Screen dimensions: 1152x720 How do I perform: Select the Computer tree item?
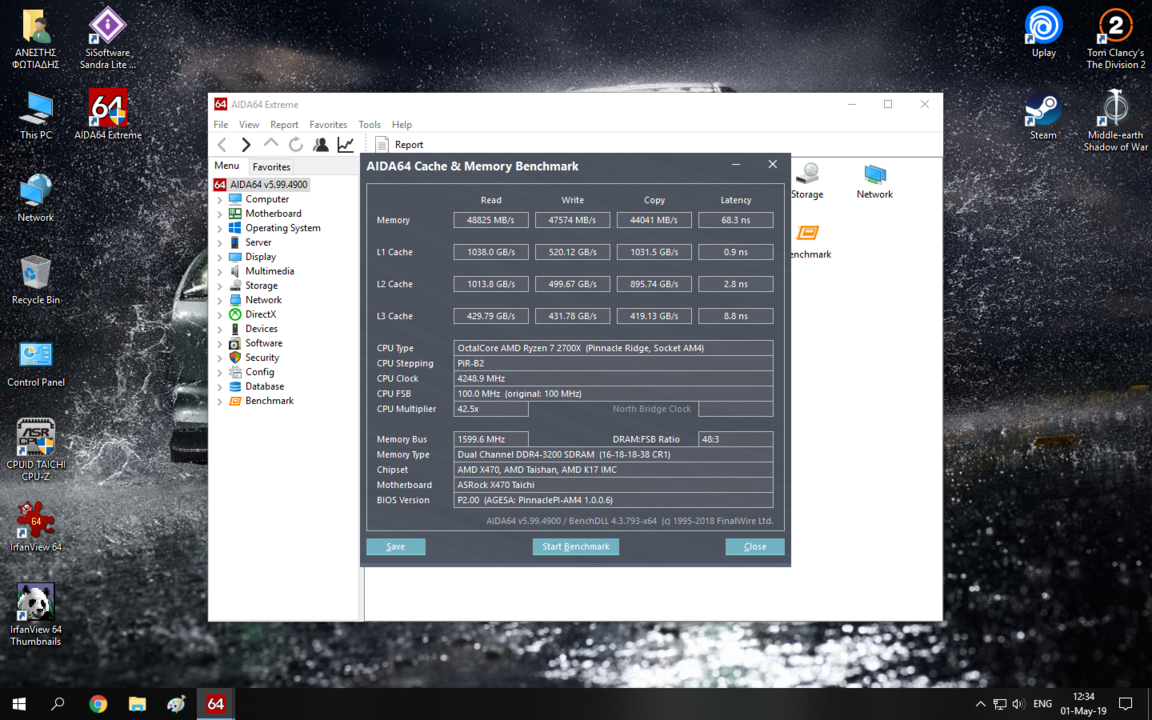(x=259, y=199)
